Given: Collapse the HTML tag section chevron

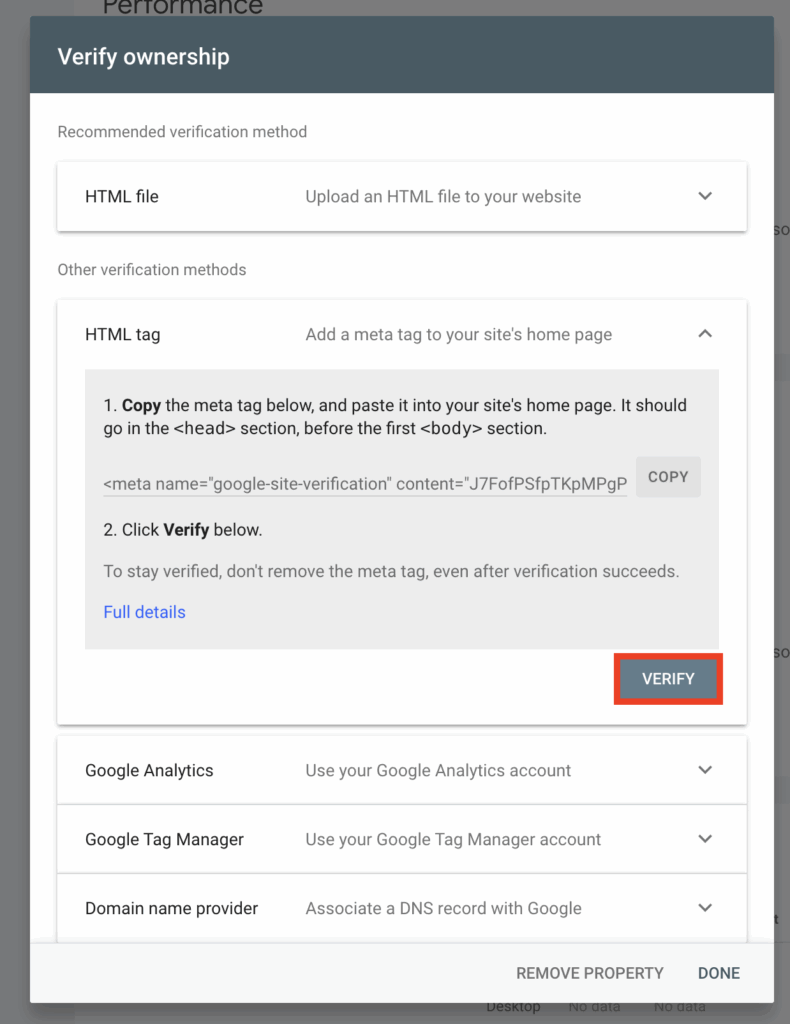Looking at the screenshot, I should (x=705, y=334).
